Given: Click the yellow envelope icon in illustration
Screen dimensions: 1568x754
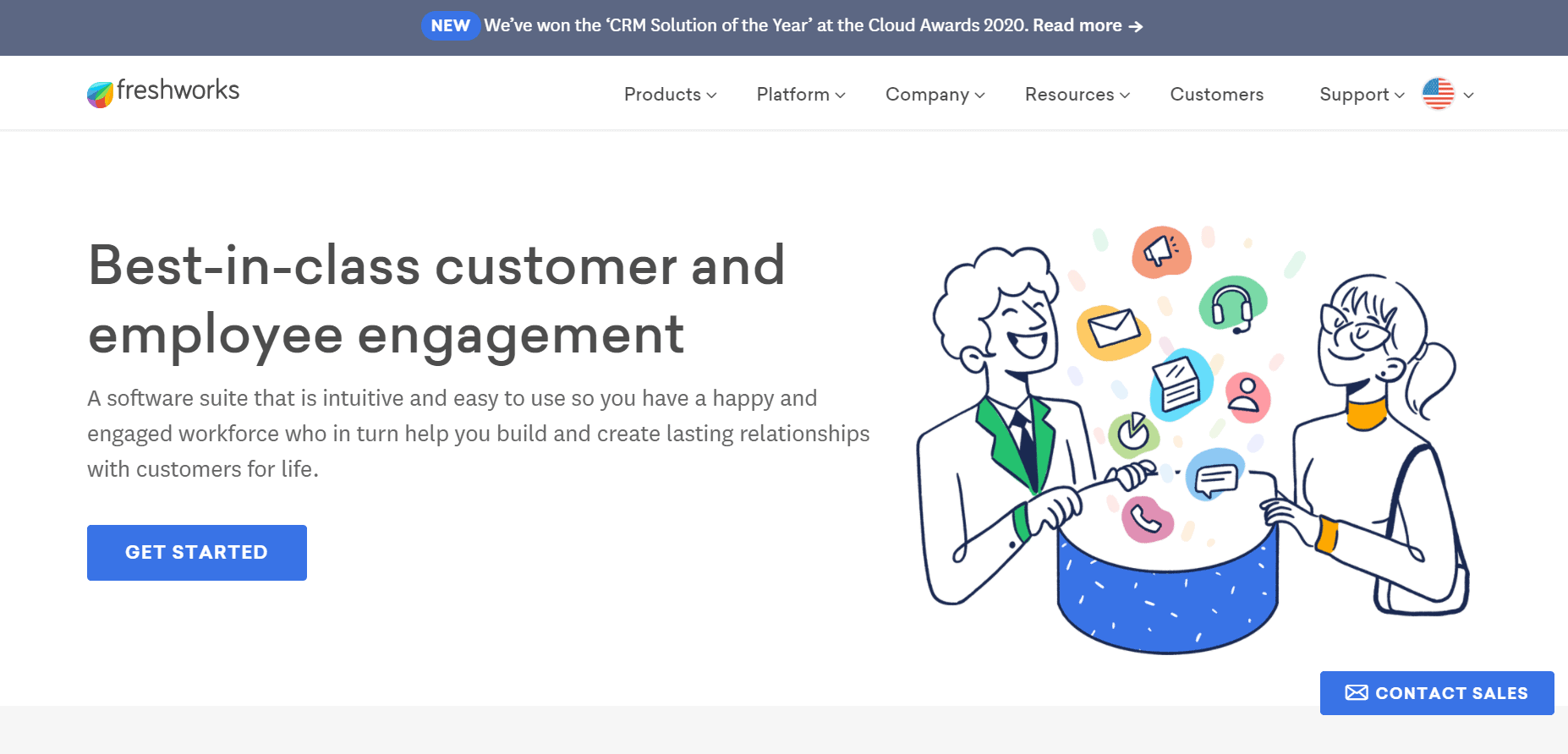Looking at the screenshot, I should click(x=1112, y=330).
